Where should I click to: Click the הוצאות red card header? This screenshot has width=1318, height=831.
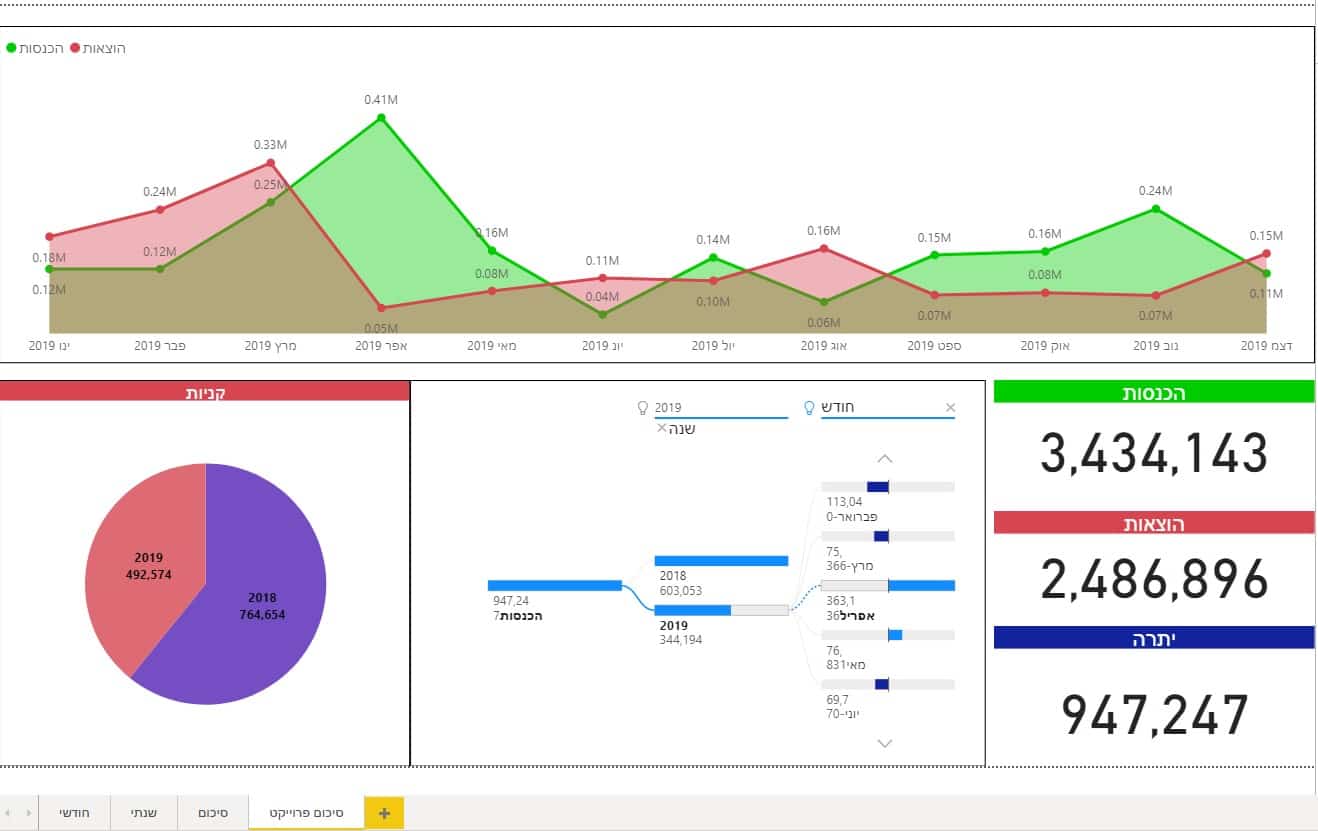point(1154,522)
